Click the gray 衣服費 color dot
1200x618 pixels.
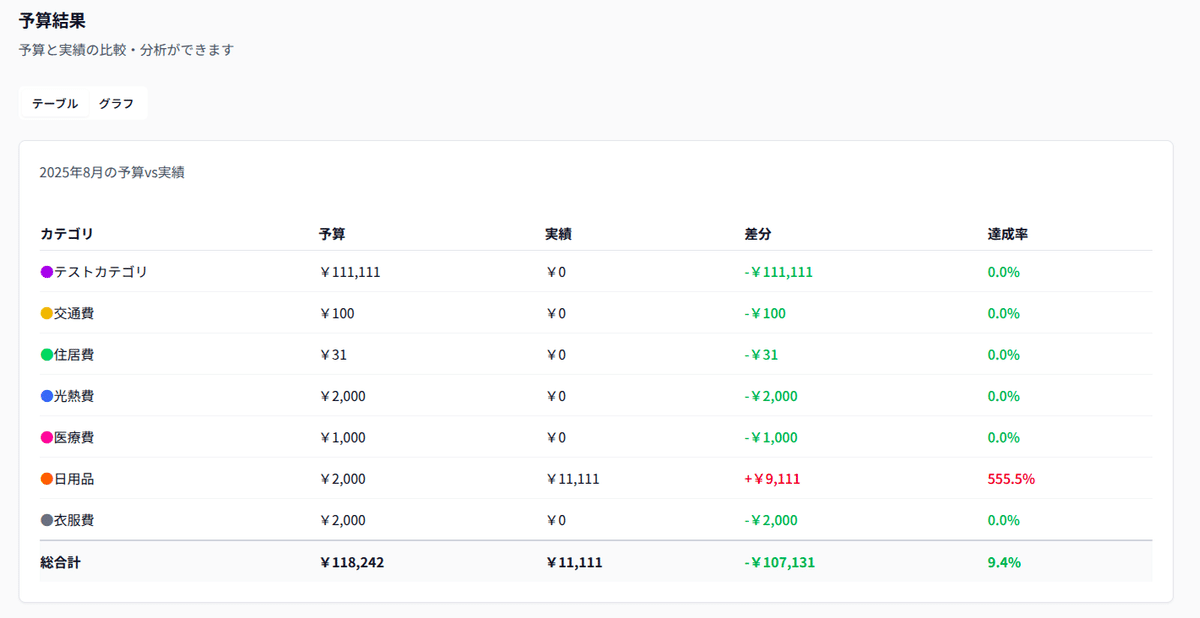(46, 521)
